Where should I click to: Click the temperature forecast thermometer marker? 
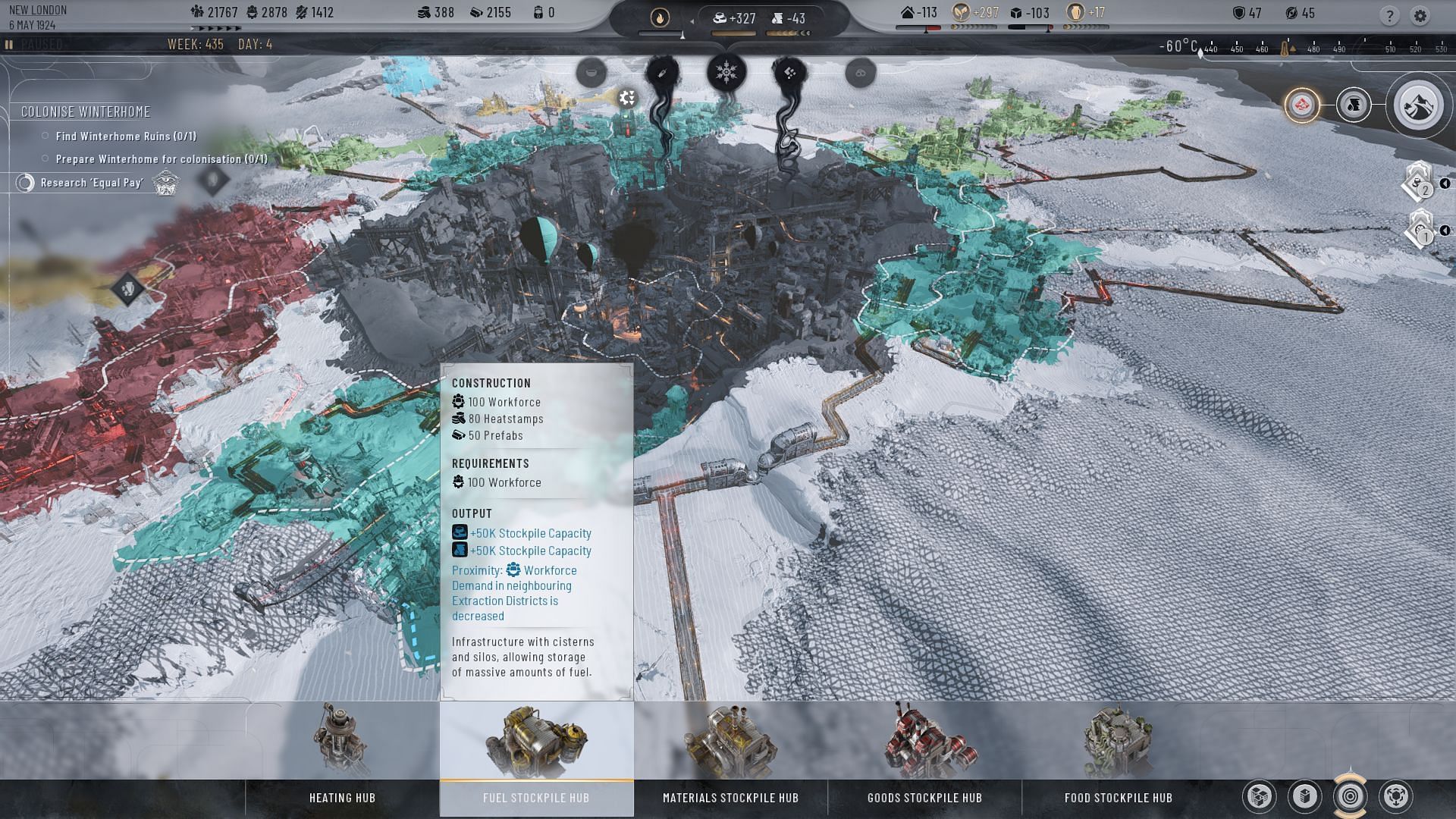[x=1285, y=49]
